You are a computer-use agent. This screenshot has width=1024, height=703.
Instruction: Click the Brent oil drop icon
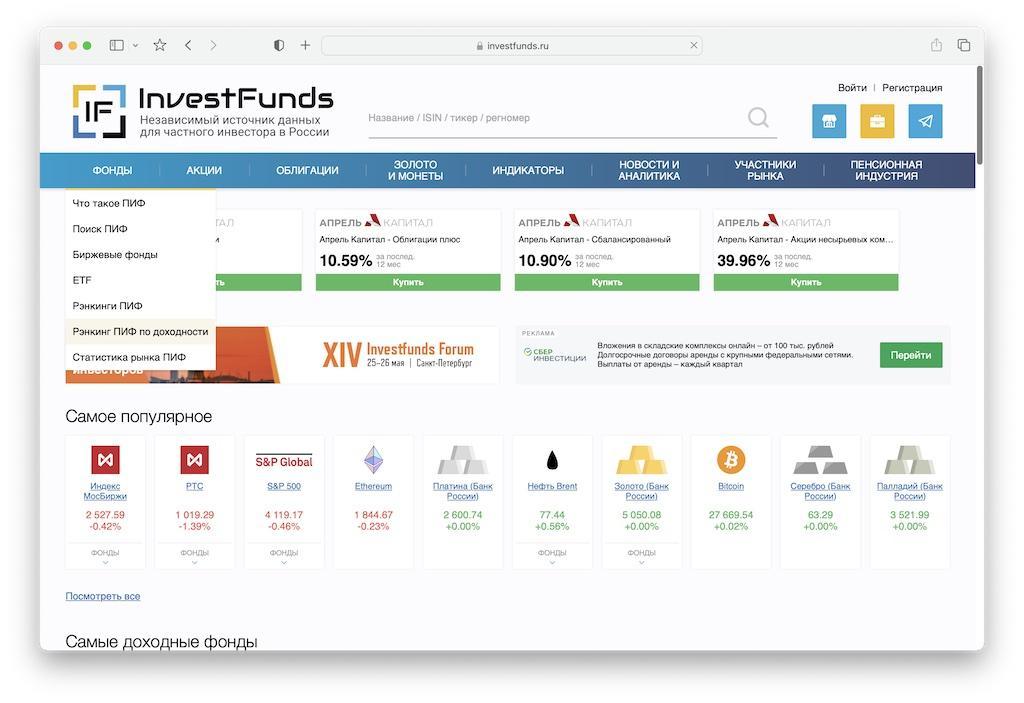tap(552, 460)
